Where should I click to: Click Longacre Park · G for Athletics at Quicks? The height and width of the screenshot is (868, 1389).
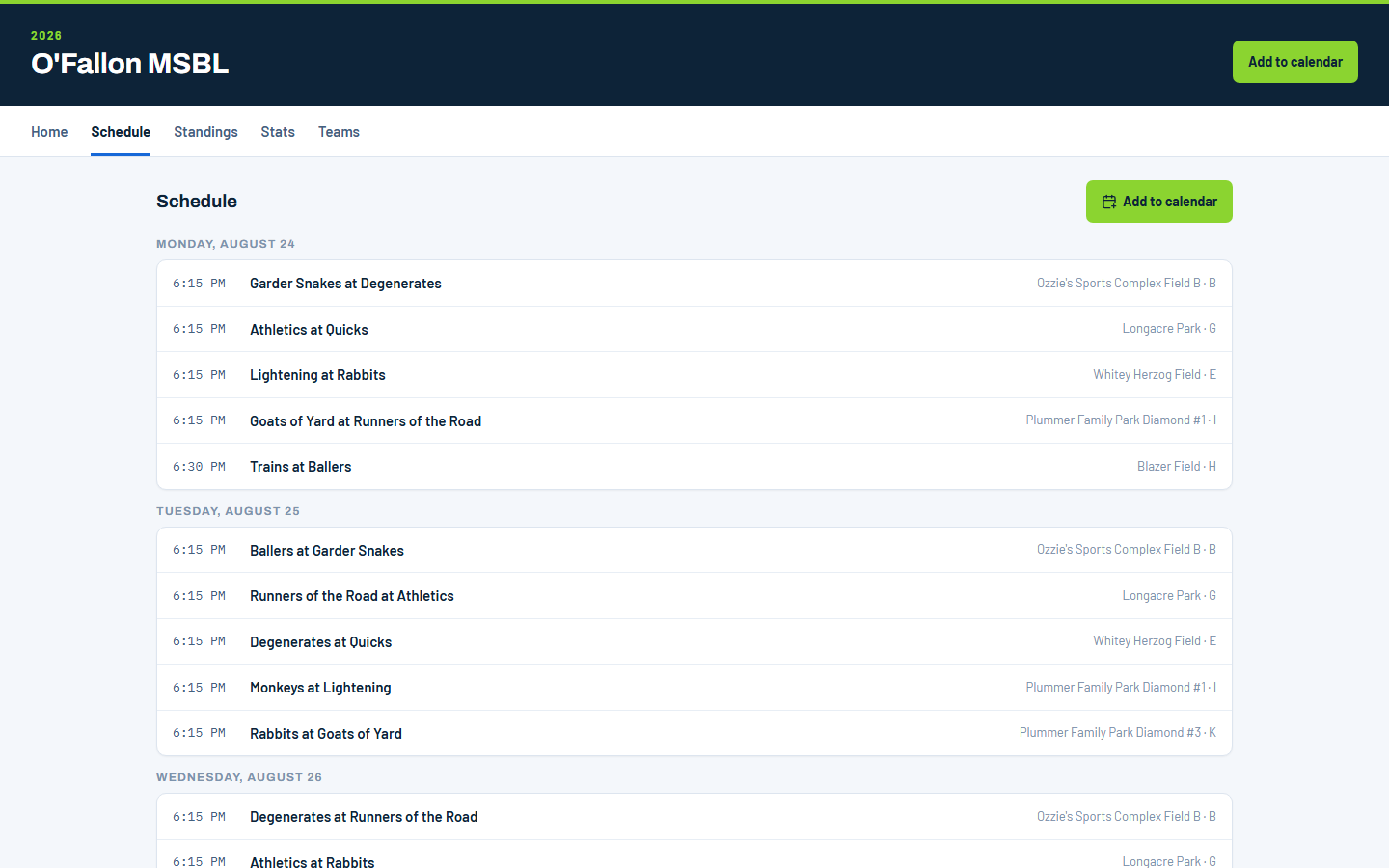pos(1169,329)
